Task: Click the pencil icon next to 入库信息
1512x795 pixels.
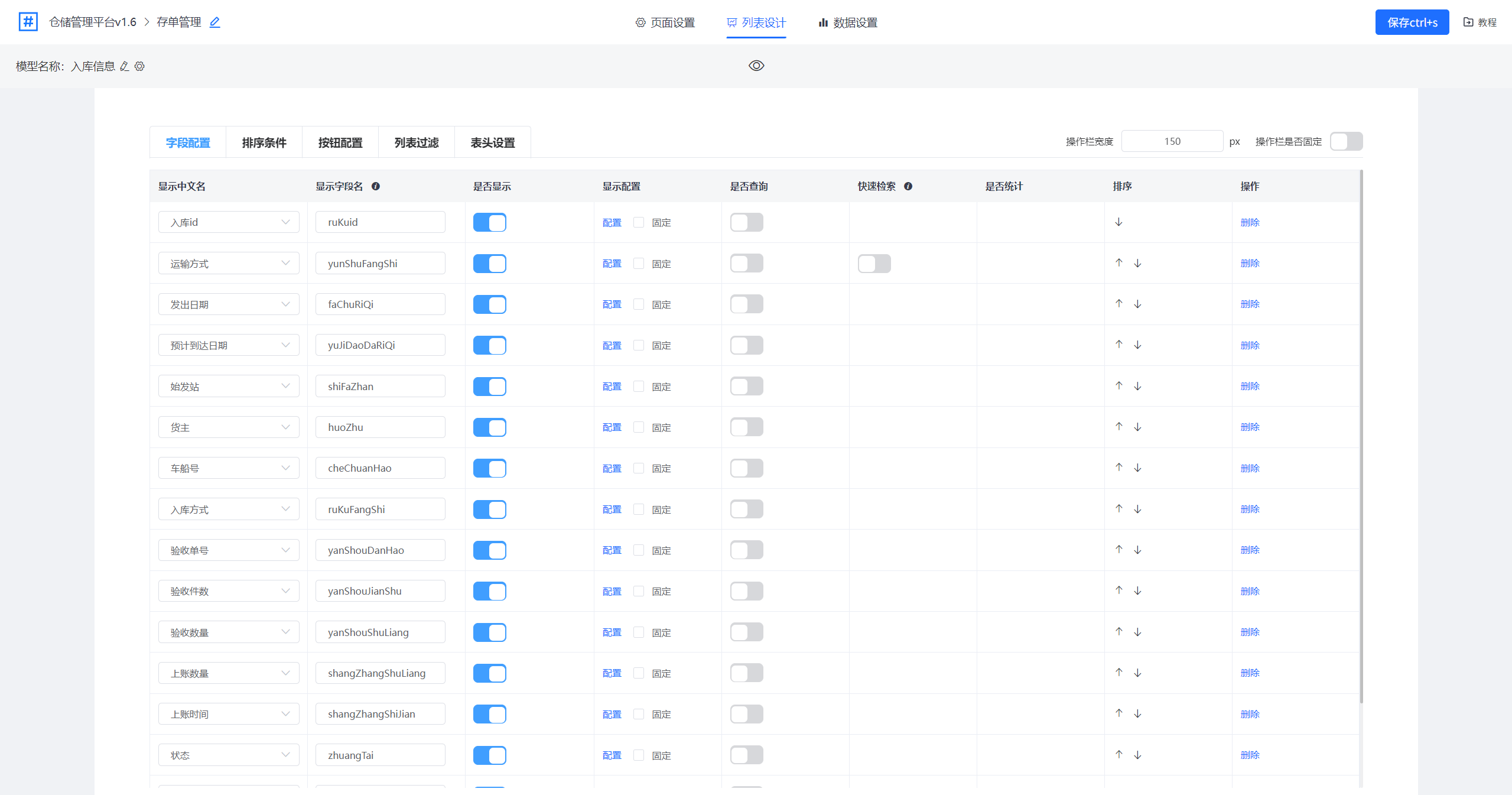Action: pos(125,66)
